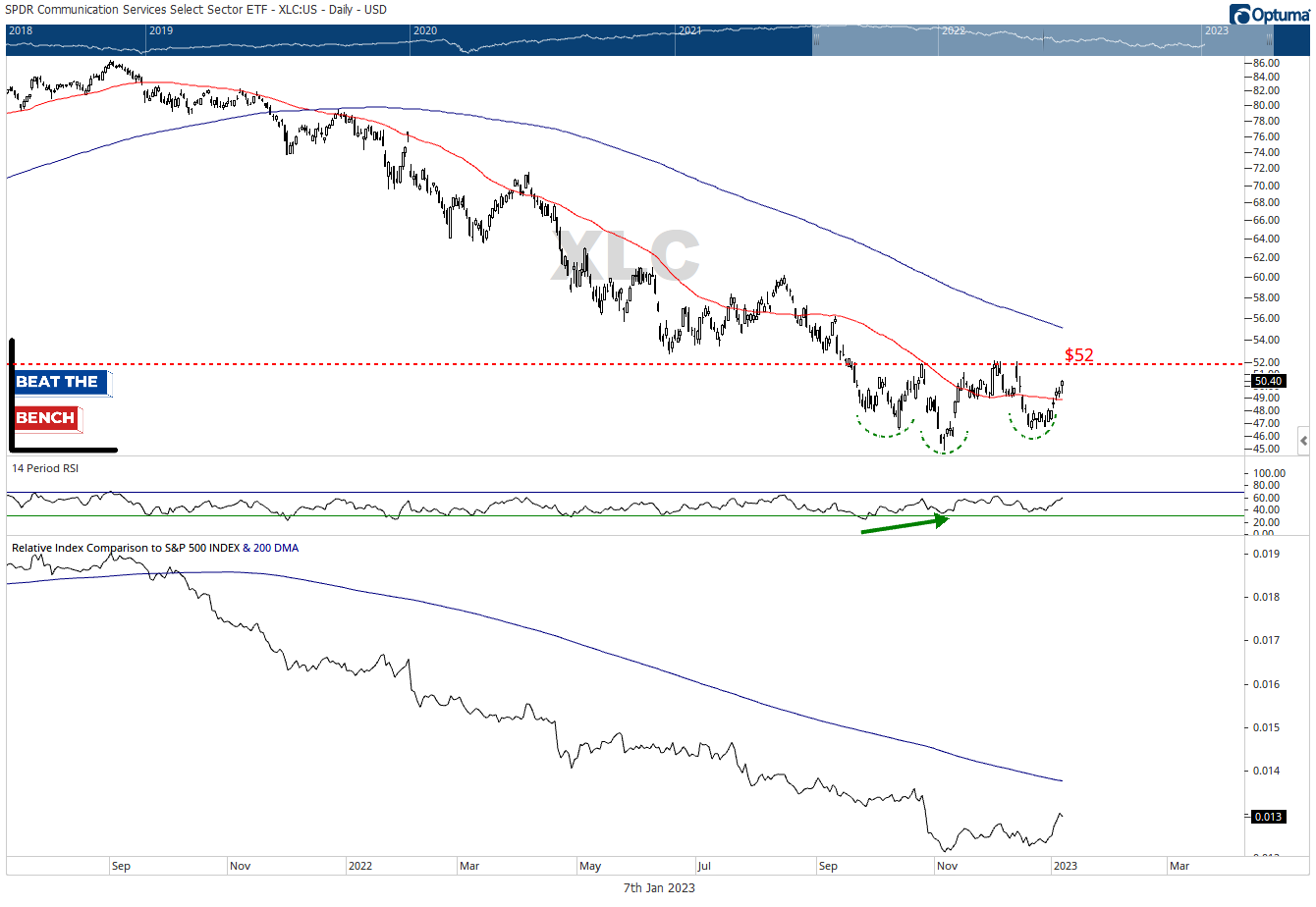Image resolution: width=1316 pixels, height=907 pixels.
Task: Click the 0.013 current relative value label
Action: point(1268,817)
